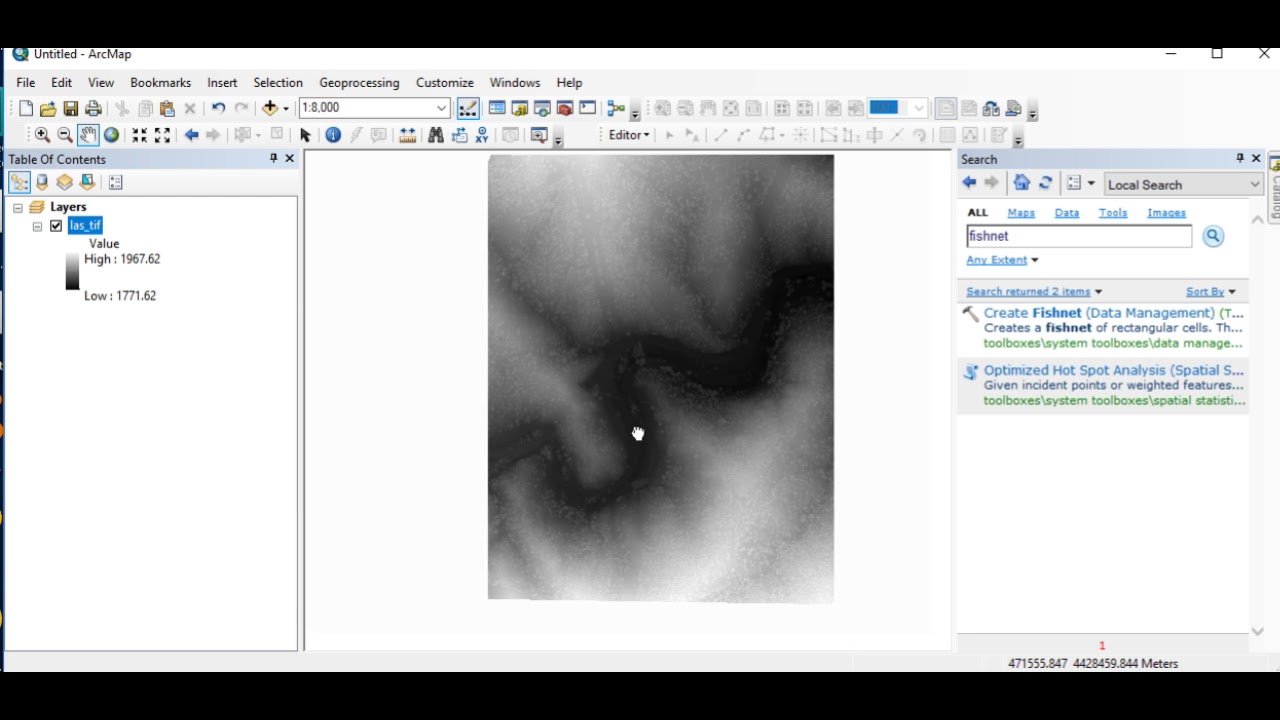1280x720 pixels.
Task: Open the Selection menu
Action: [x=278, y=83]
